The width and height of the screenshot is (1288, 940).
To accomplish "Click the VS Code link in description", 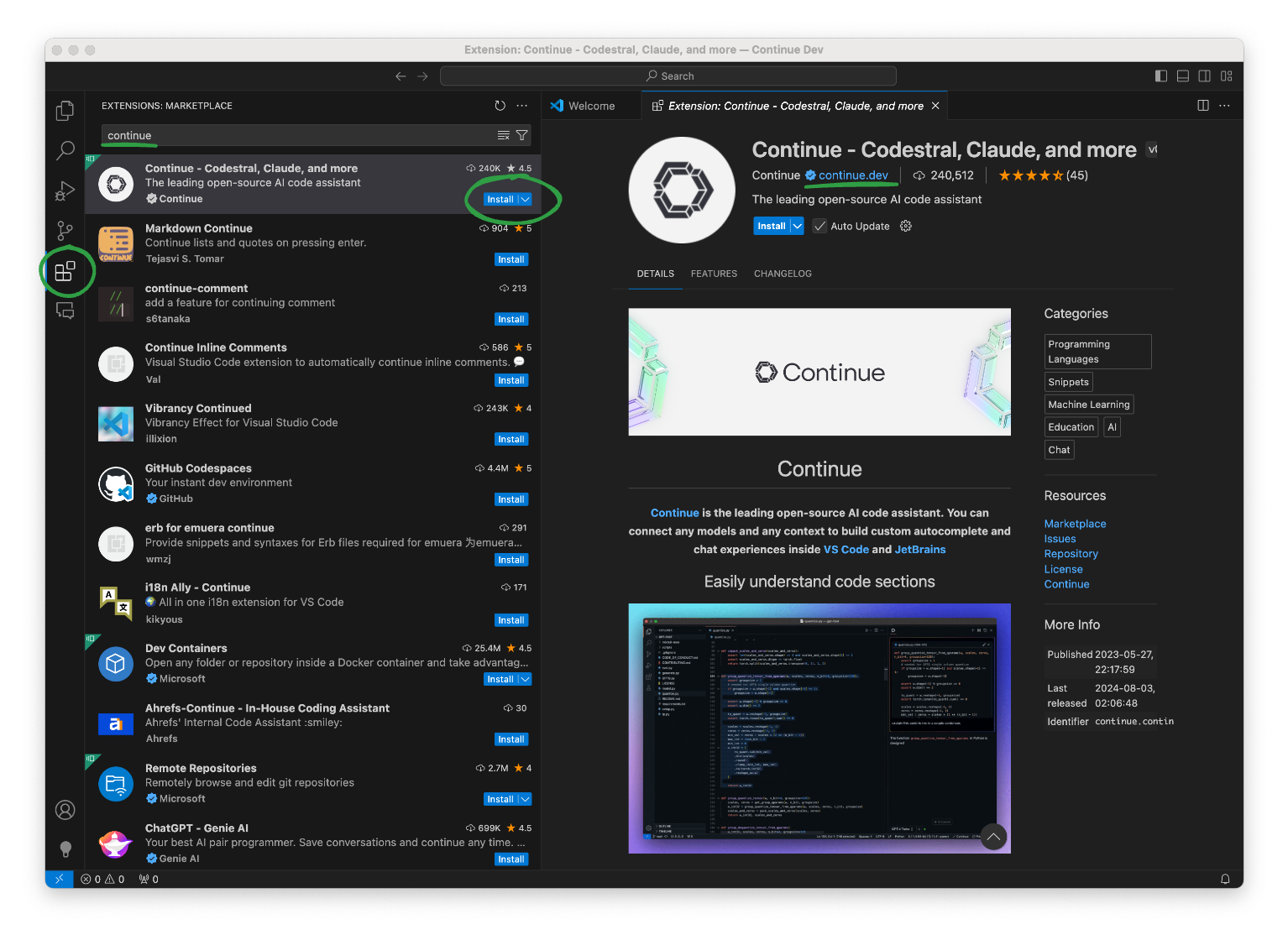I will pos(846,550).
